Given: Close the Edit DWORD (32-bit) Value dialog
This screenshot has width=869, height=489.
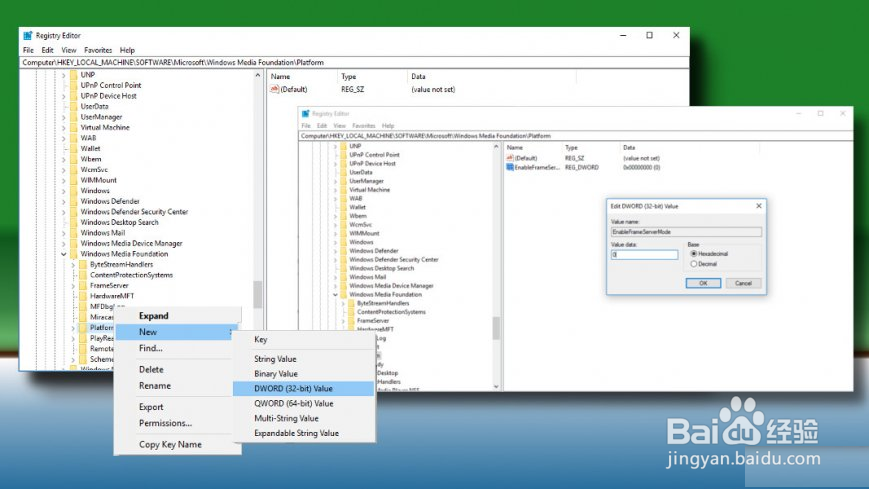Looking at the screenshot, I should click(x=759, y=206).
